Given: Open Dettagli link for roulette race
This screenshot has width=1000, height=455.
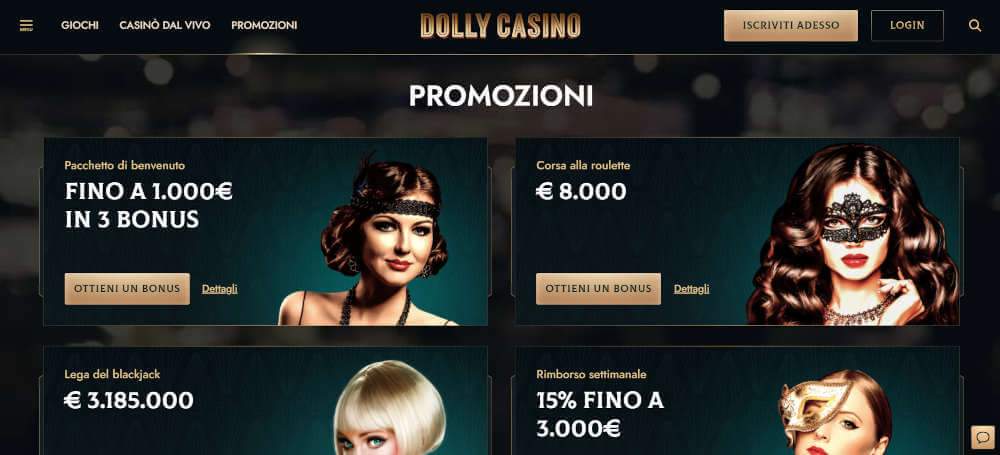Looking at the screenshot, I should pyautogui.click(x=691, y=289).
